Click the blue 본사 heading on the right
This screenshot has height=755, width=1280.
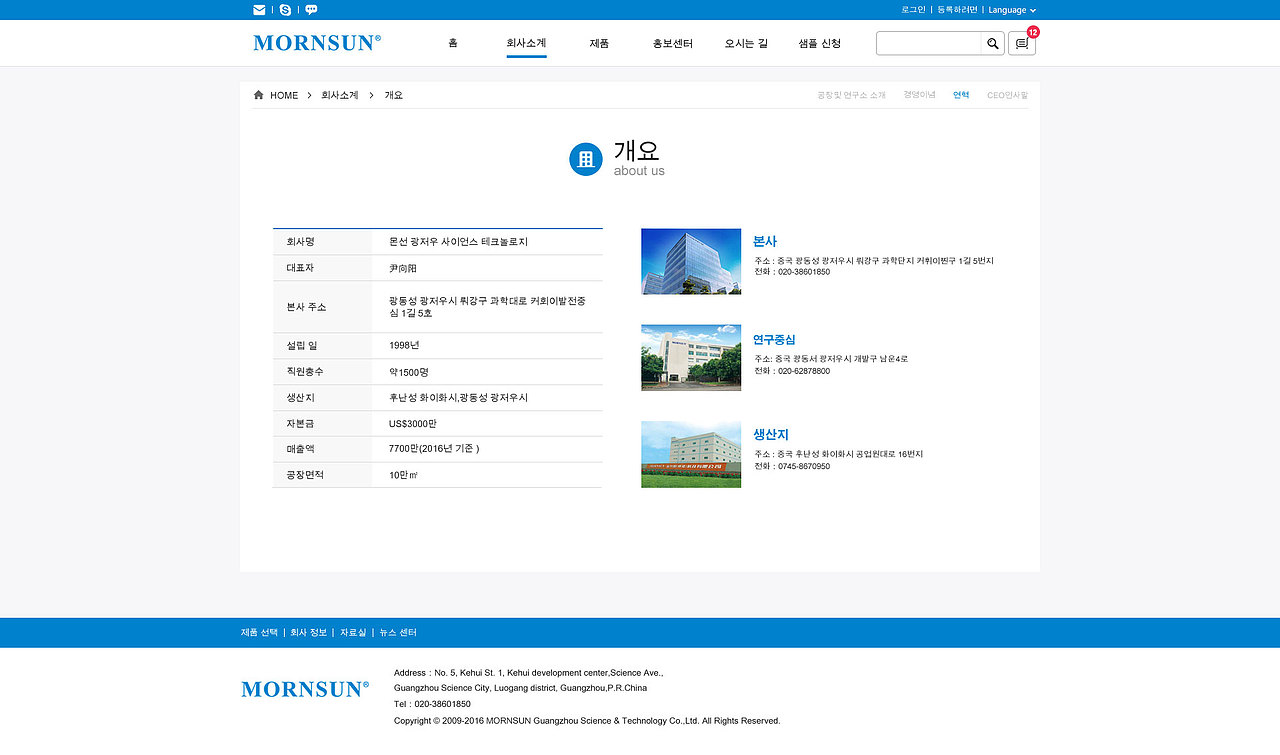765,241
